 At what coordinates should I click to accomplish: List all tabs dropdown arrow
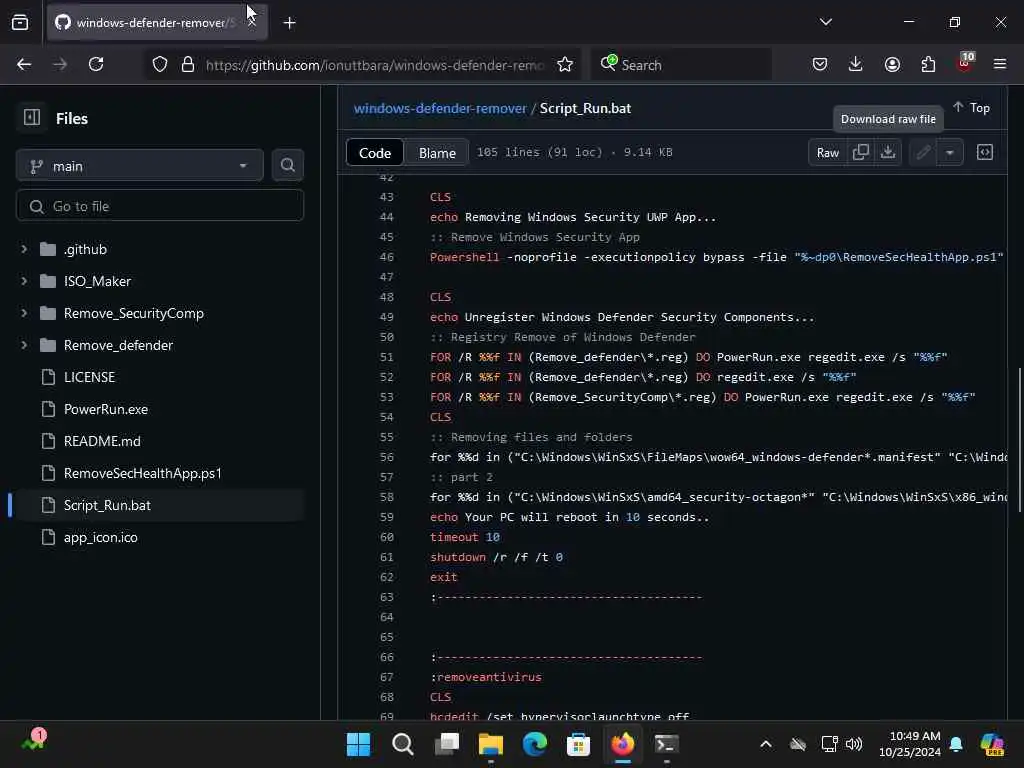click(x=825, y=22)
